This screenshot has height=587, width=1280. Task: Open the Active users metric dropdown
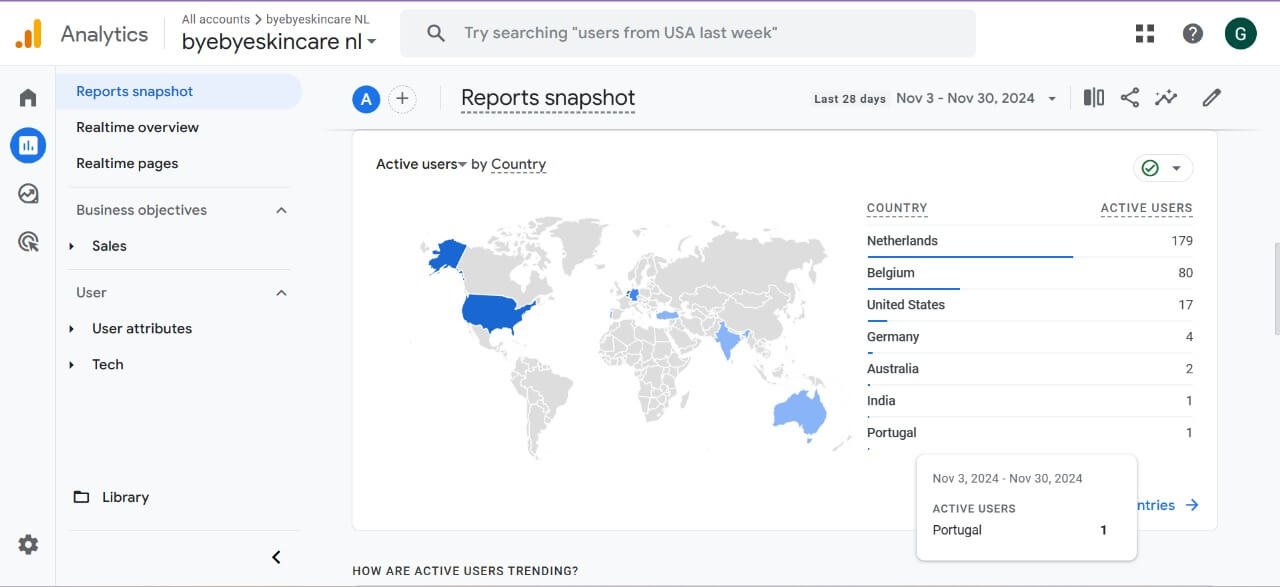point(421,164)
